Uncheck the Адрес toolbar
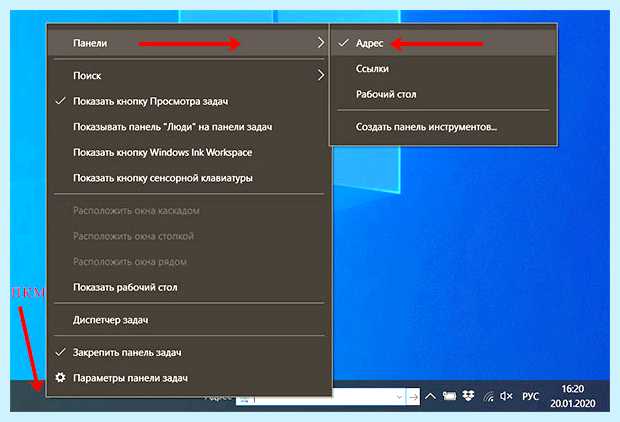Screen dimensions: 620x422 (443, 43)
